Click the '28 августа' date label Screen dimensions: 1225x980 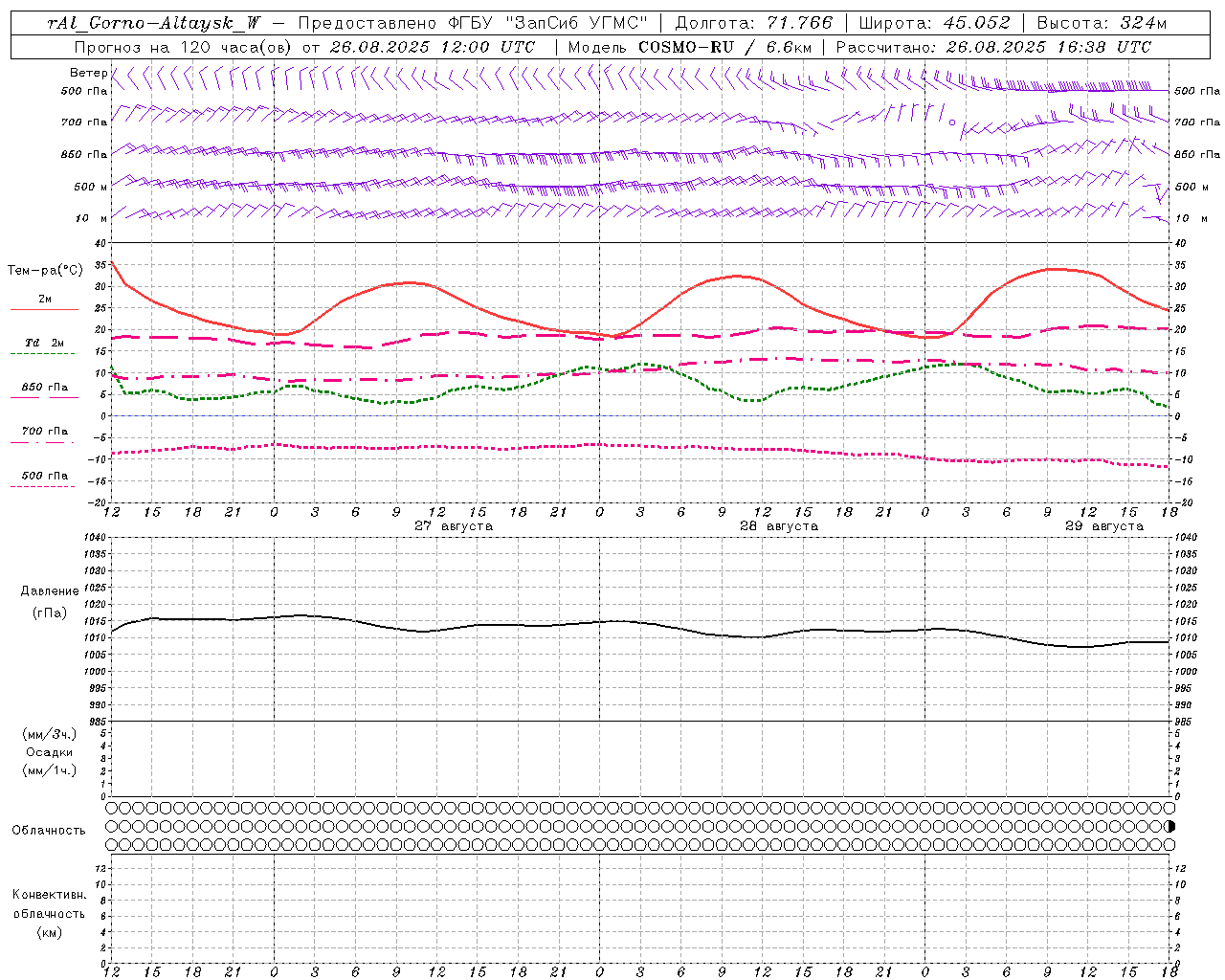[x=779, y=526]
